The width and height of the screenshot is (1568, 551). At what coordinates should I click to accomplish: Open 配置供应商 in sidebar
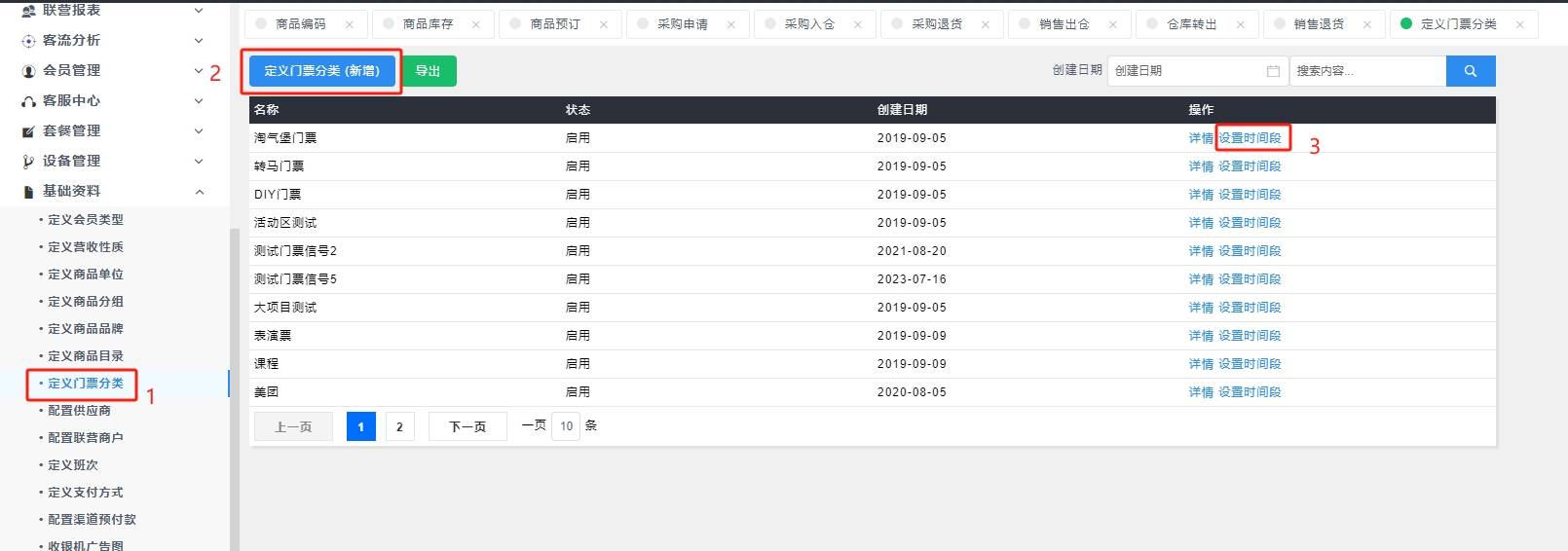pyautogui.click(x=80, y=411)
